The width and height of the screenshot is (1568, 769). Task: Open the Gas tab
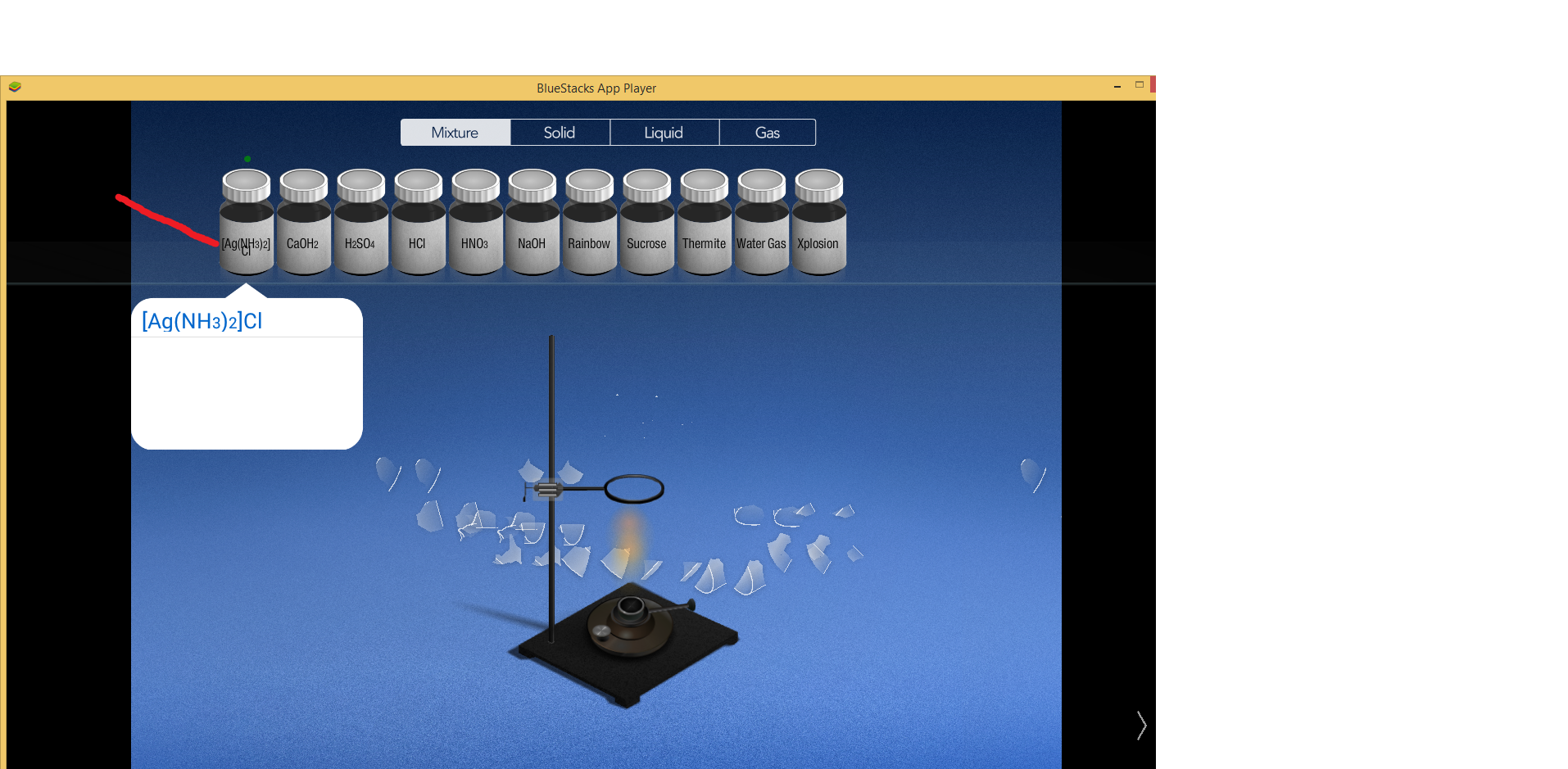point(768,133)
